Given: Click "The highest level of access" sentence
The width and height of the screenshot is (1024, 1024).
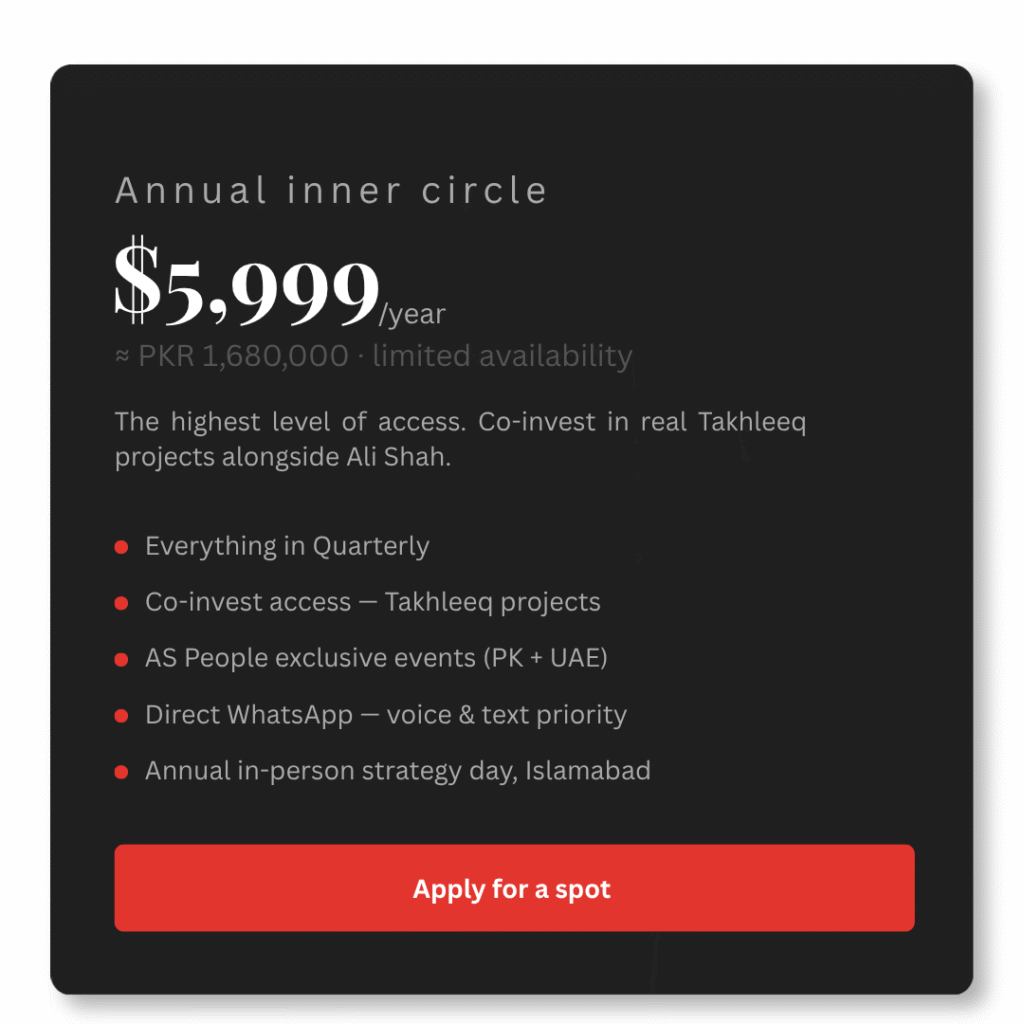Looking at the screenshot, I should click(289, 421).
